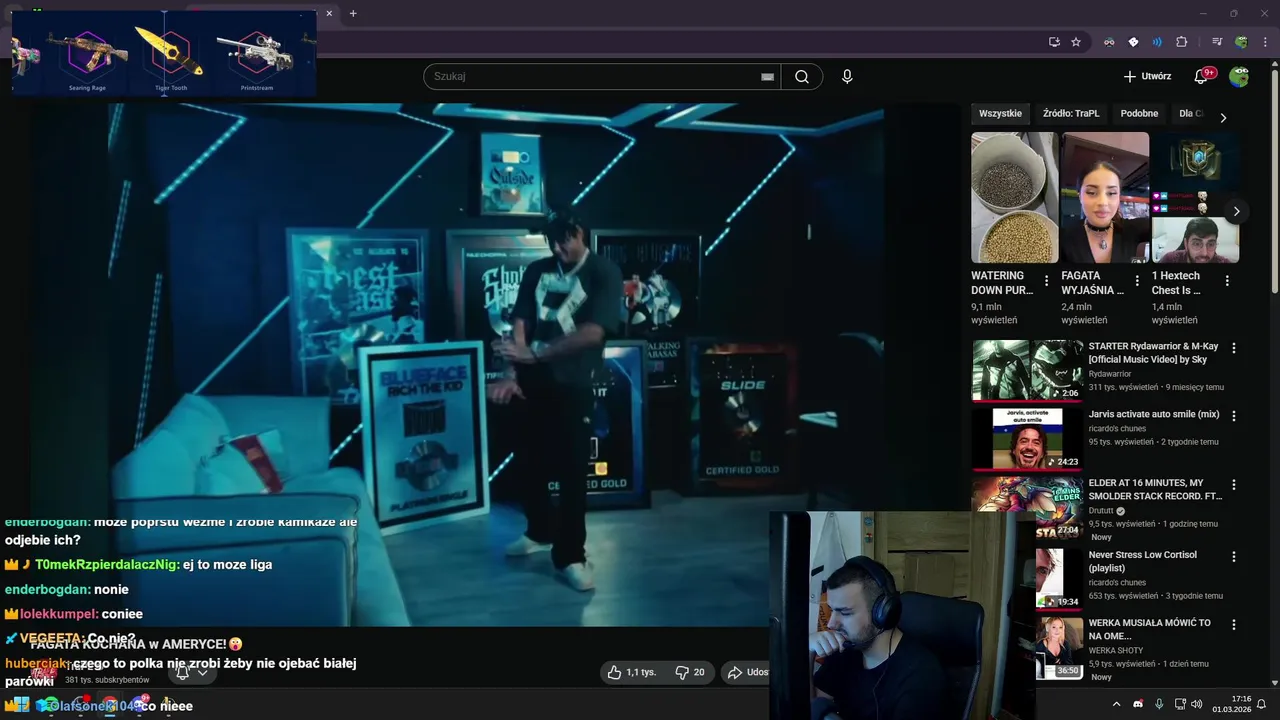The height and width of the screenshot is (720, 1280).
Task: Close the current browser tab
Action: click(x=329, y=13)
